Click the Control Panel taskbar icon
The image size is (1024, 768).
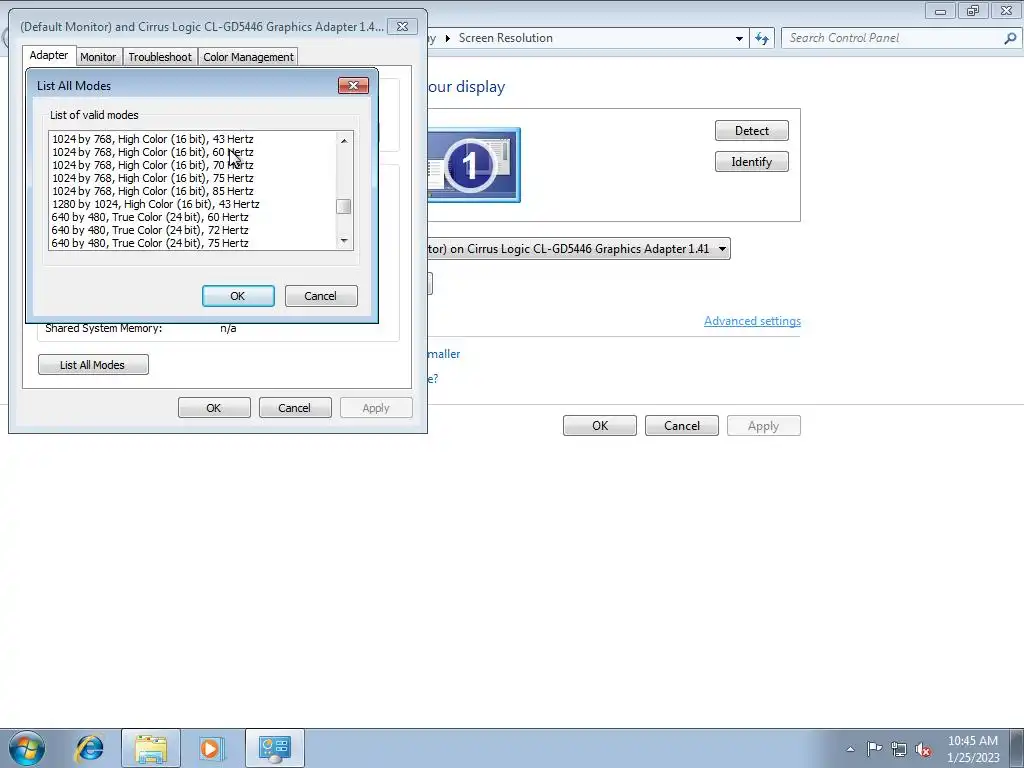point(274,748)
